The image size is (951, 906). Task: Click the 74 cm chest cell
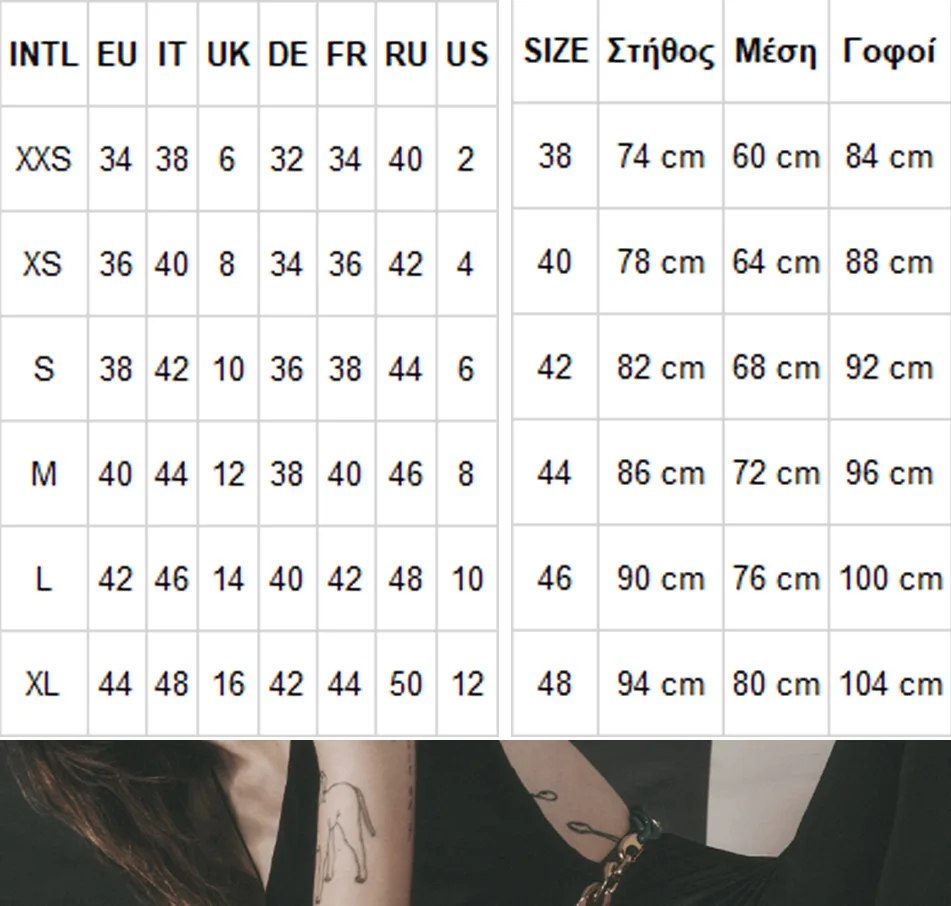click(x=660, y=157)
